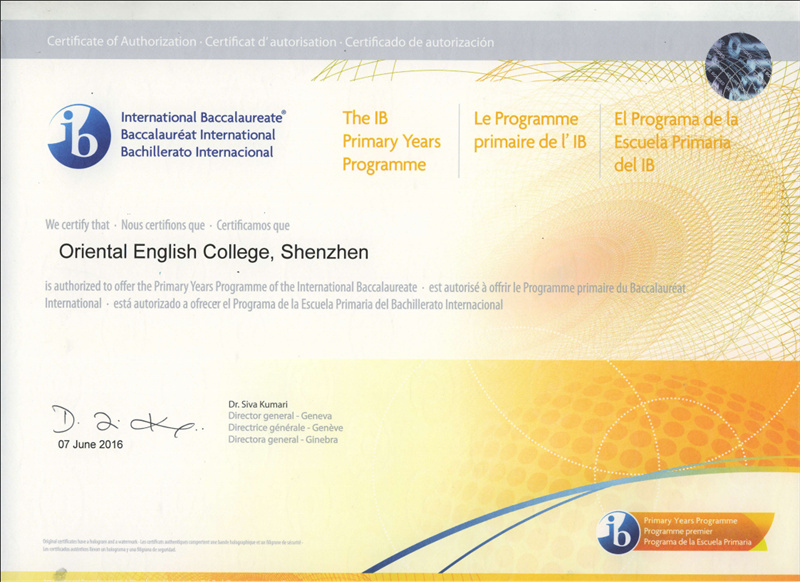Select the 'Certificado de autorización' header text
The image size is (800, 582).
419,42
